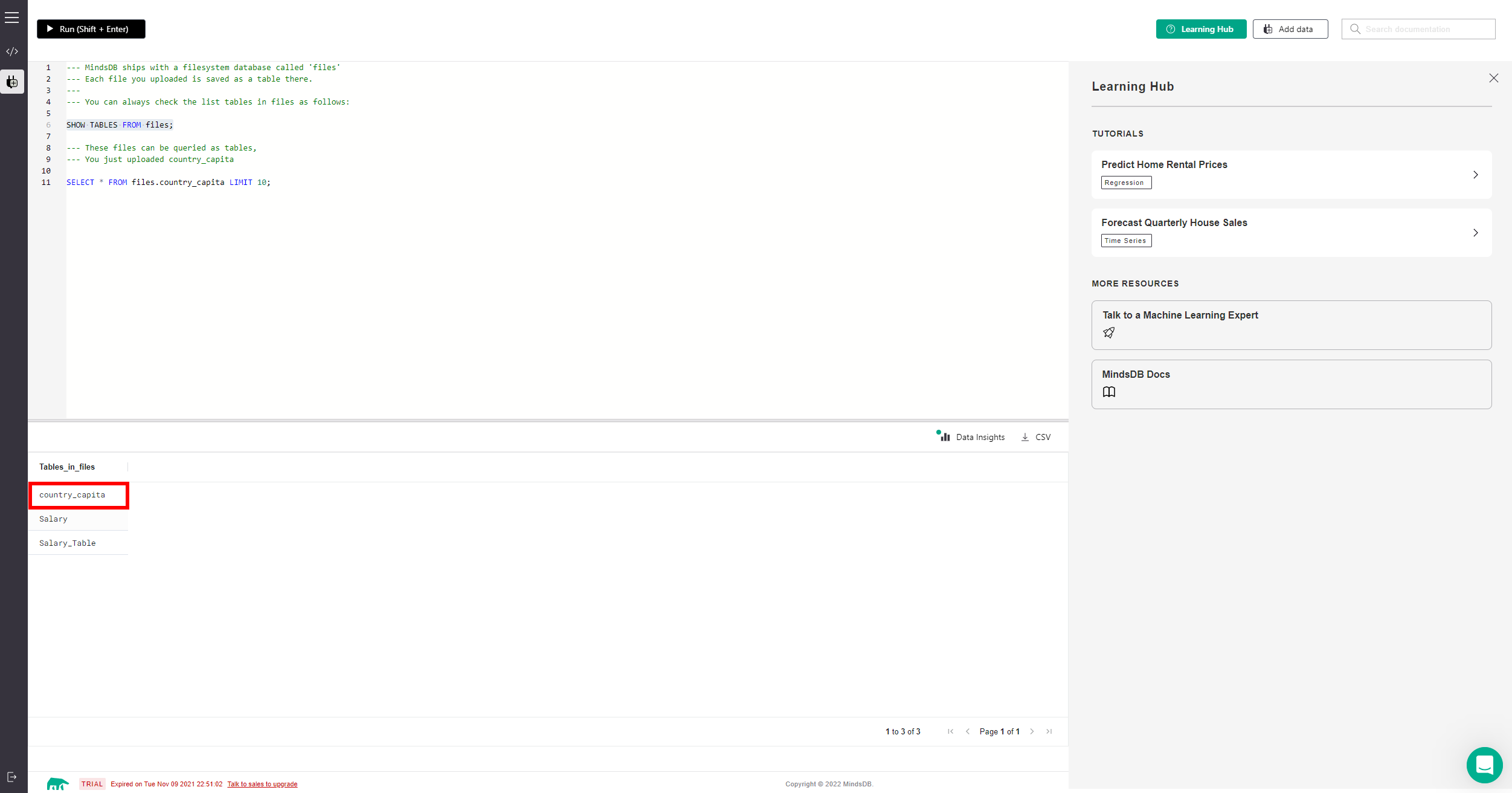The width and height of the screenshot is (1512, 793).
Task: Jump to last results page
Action: pyautogui.click(x=1049, y=731)
